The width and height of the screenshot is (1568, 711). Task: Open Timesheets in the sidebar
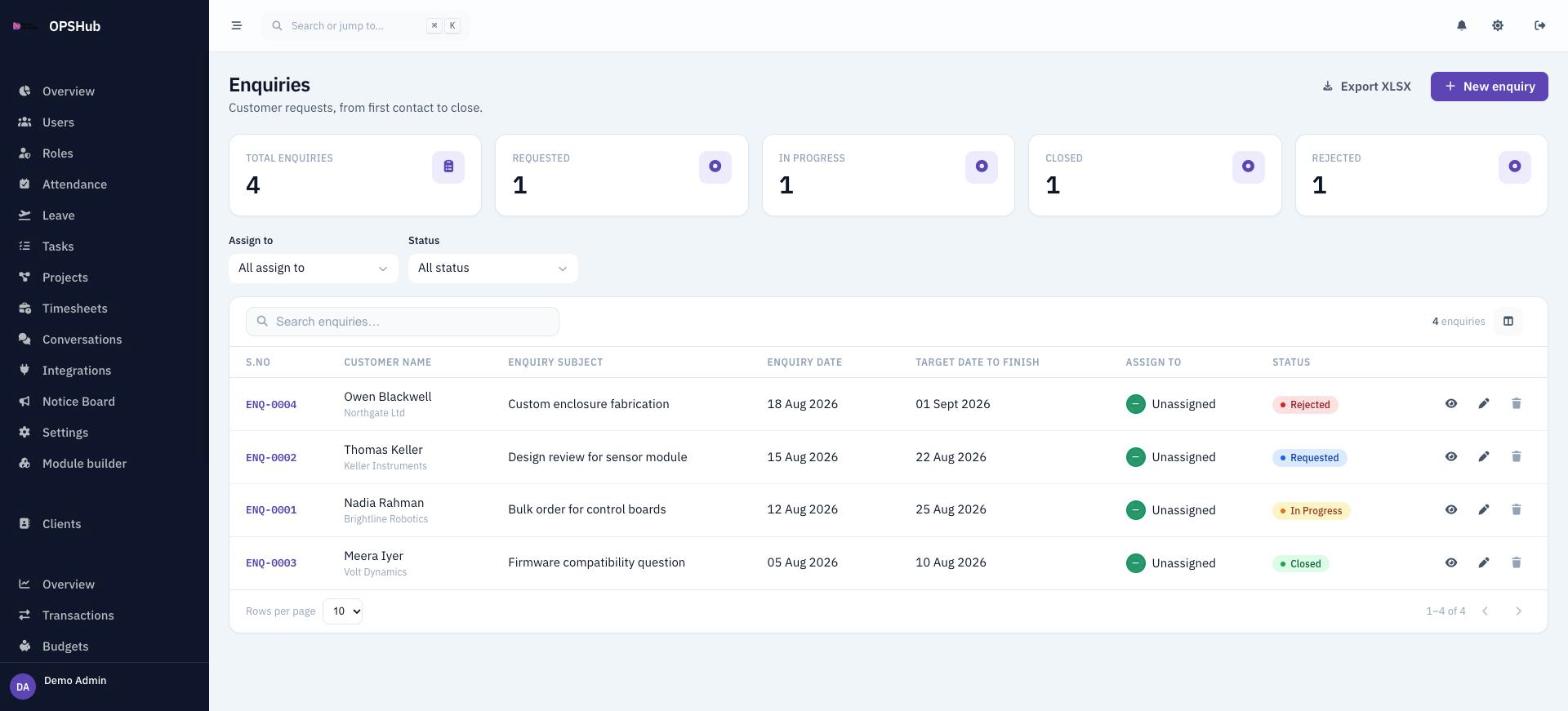(x=104, y=308)
